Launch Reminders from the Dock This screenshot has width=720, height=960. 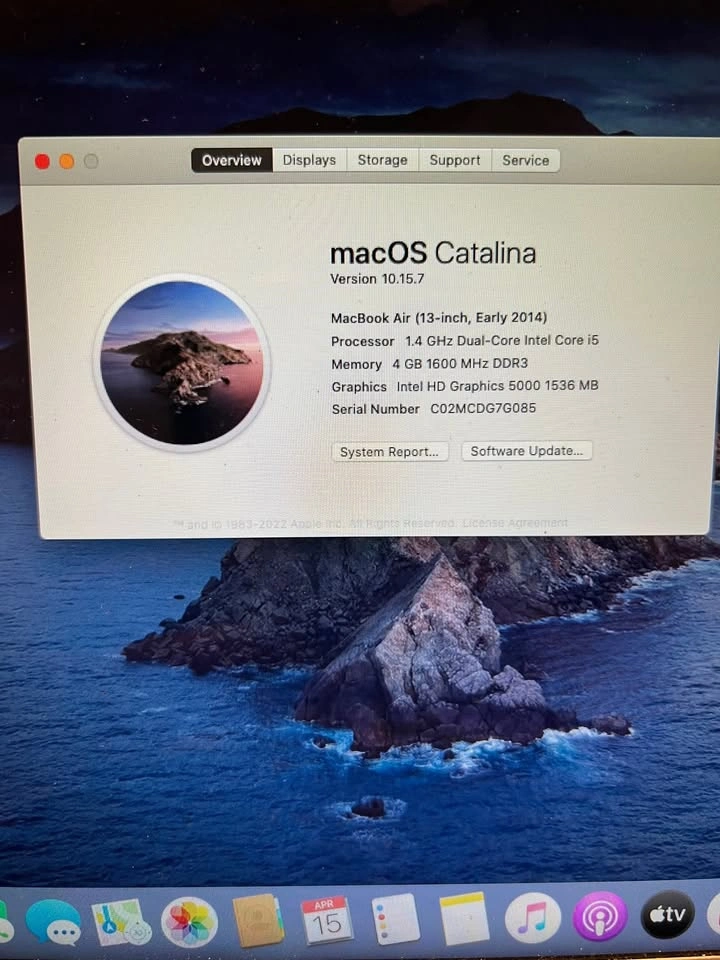396,920
